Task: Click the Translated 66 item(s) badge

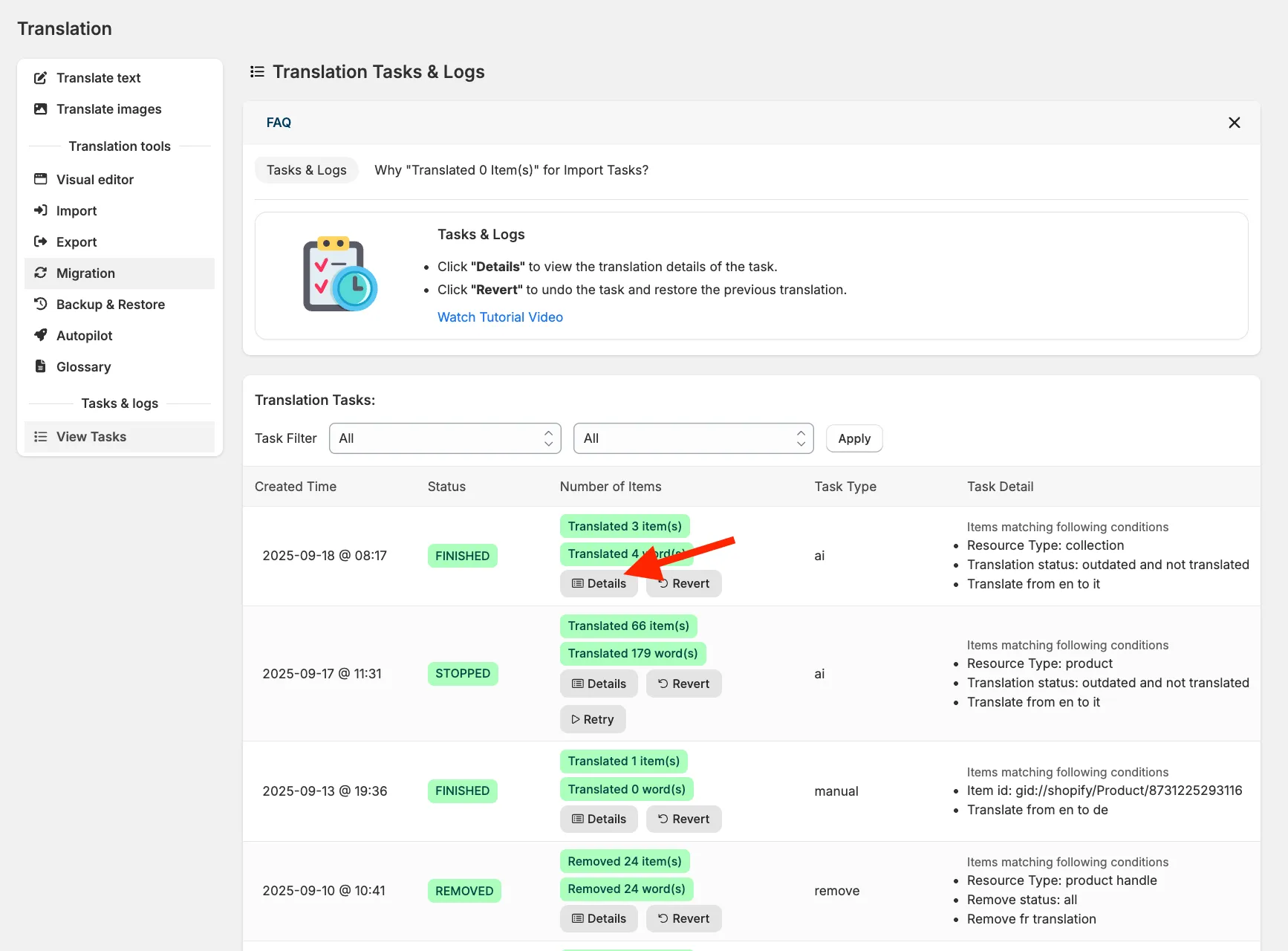Action: (628, 626)
